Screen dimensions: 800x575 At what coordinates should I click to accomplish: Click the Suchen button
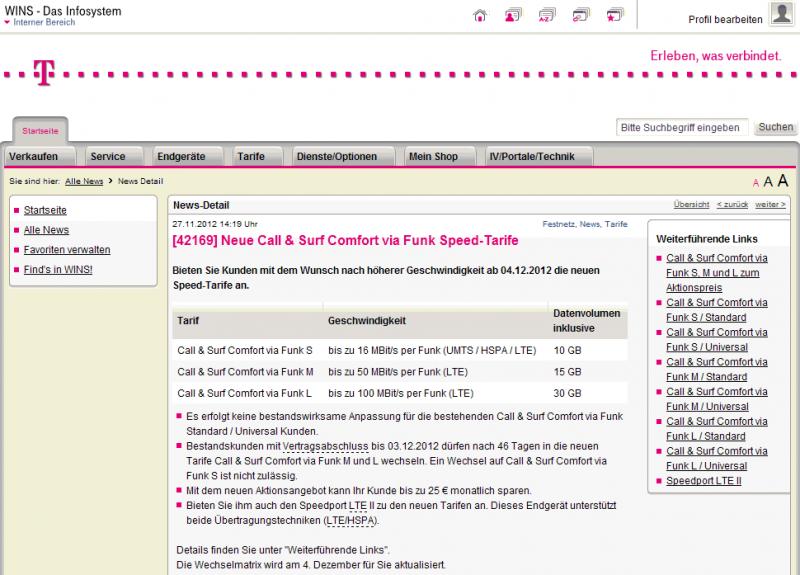click(x=776, y=127)
